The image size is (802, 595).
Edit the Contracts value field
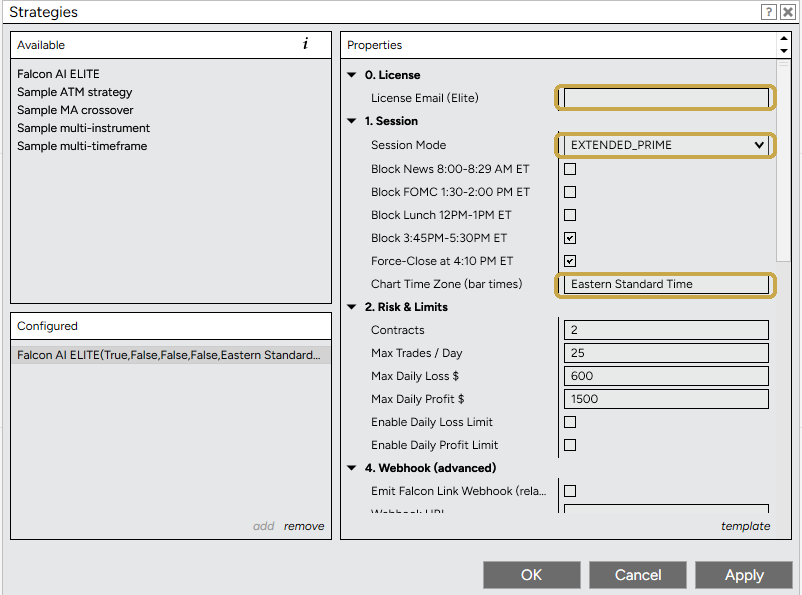click(666, 330)
